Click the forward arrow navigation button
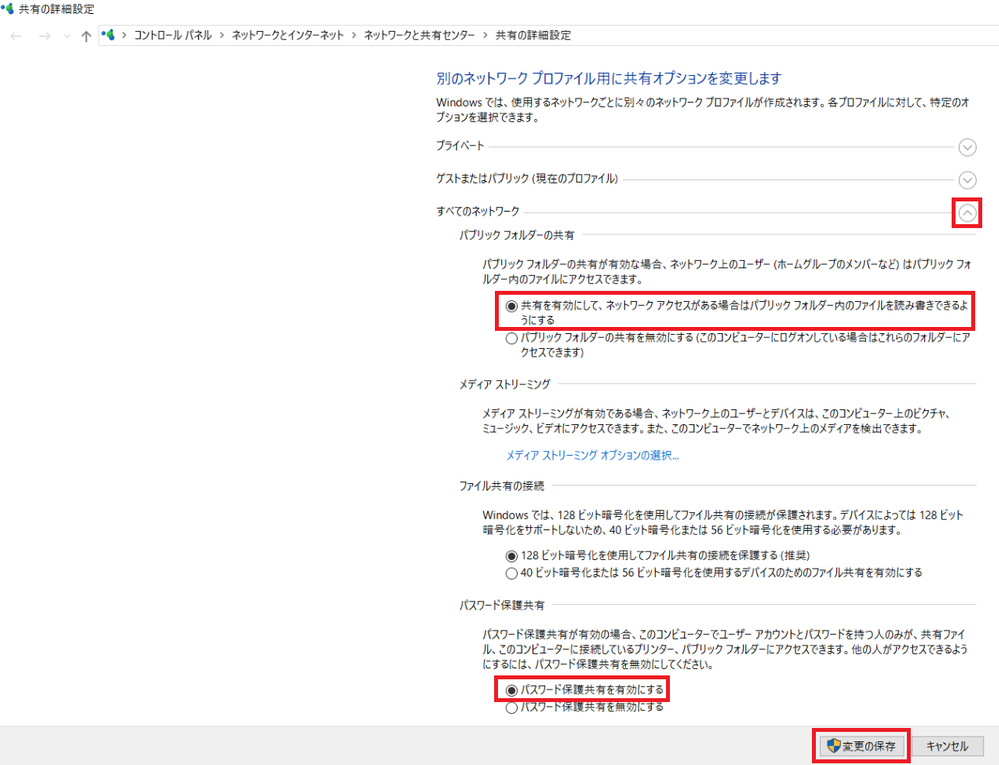The height and width of the screenshot is (765, 999). pyautogui.click(x=45, y=36)
